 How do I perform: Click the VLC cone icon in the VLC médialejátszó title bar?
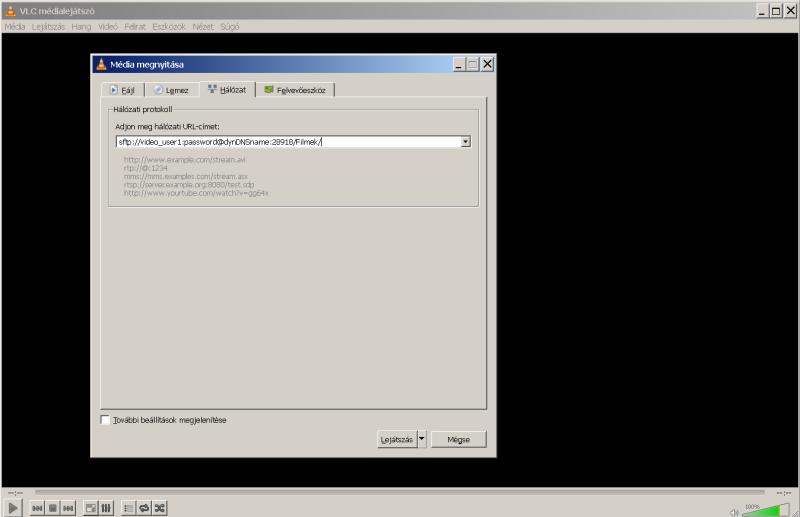point(10,11)
